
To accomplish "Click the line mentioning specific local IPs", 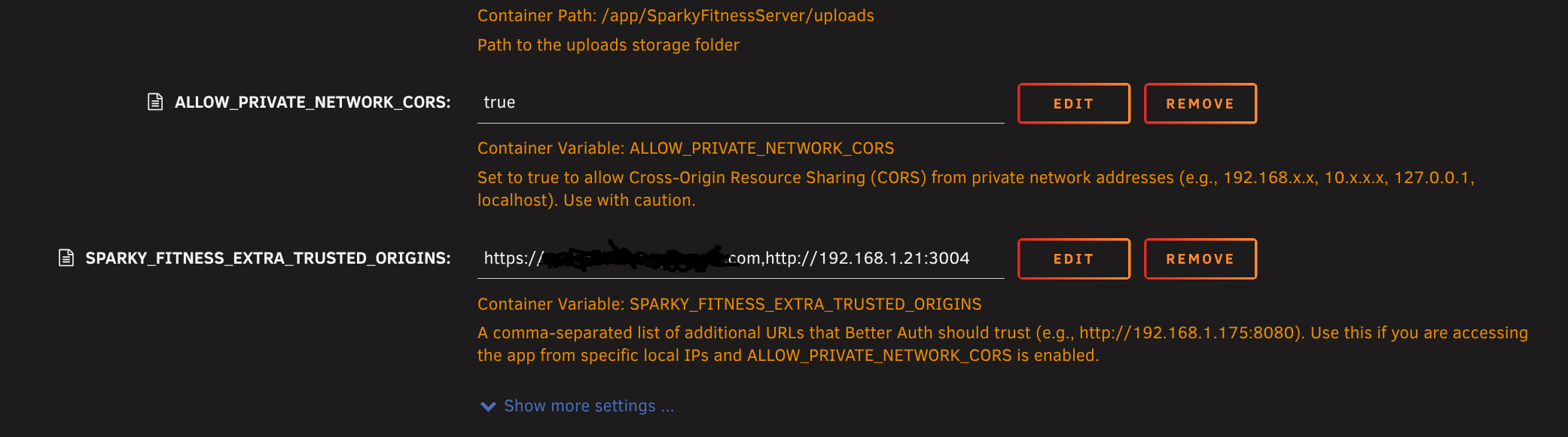I will coord(789,356).
